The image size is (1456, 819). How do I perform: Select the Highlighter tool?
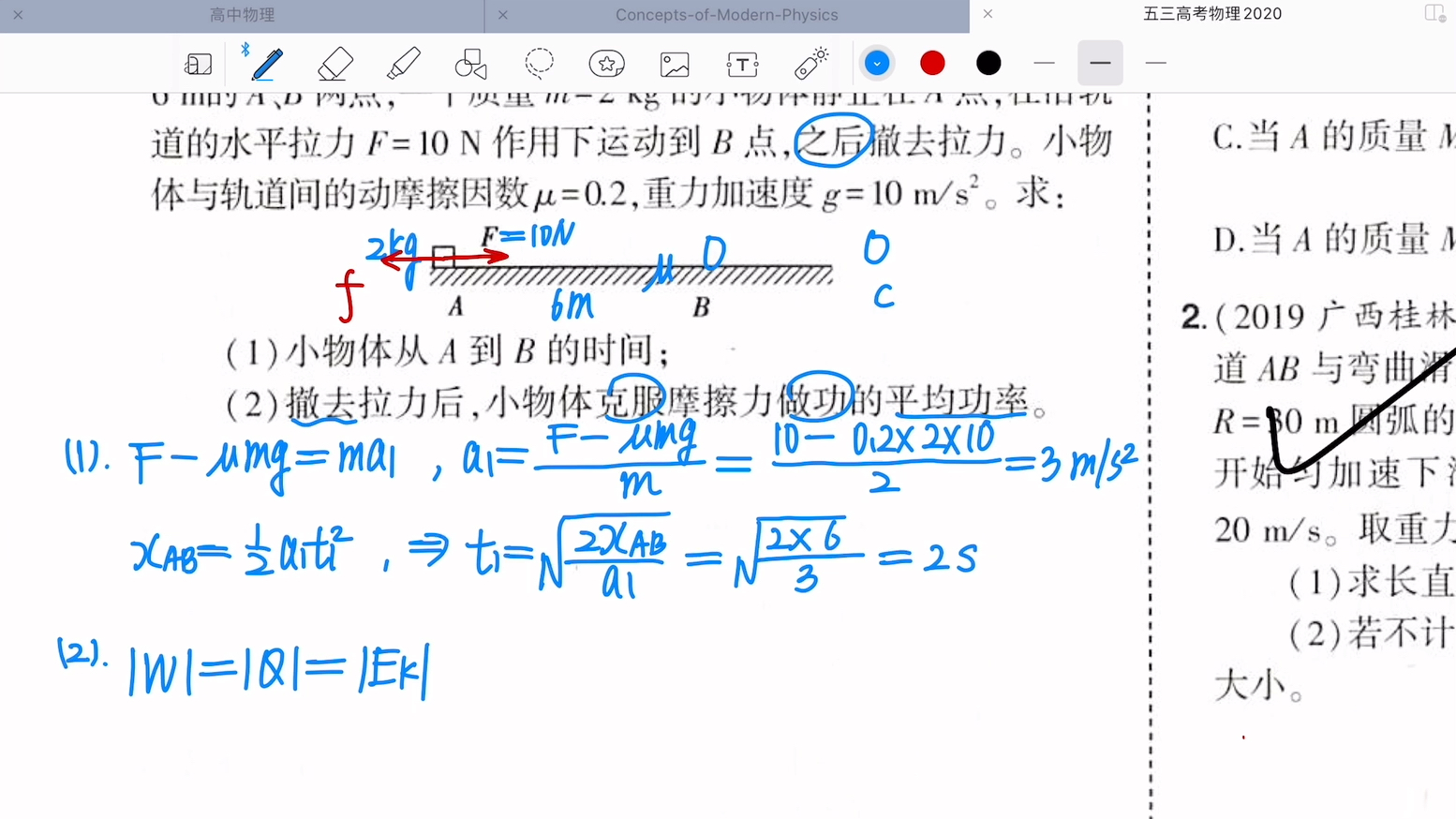pyautogui.click(x=403, y=63)
